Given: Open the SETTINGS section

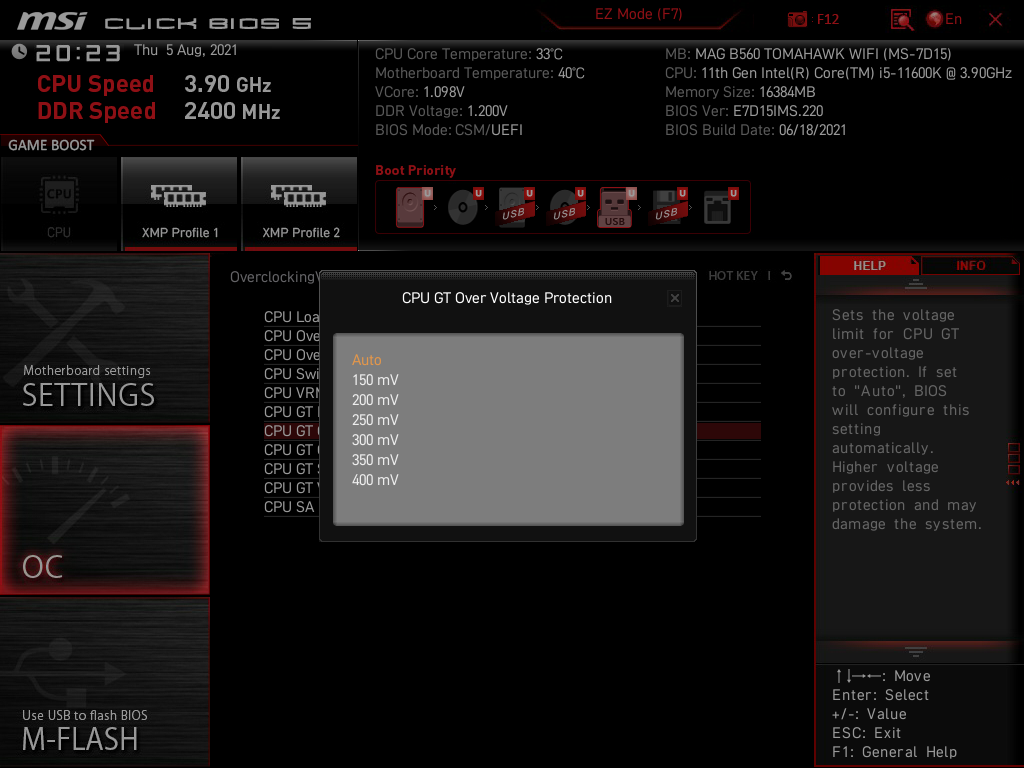Looking at the screenshot, I should [104, 338].
